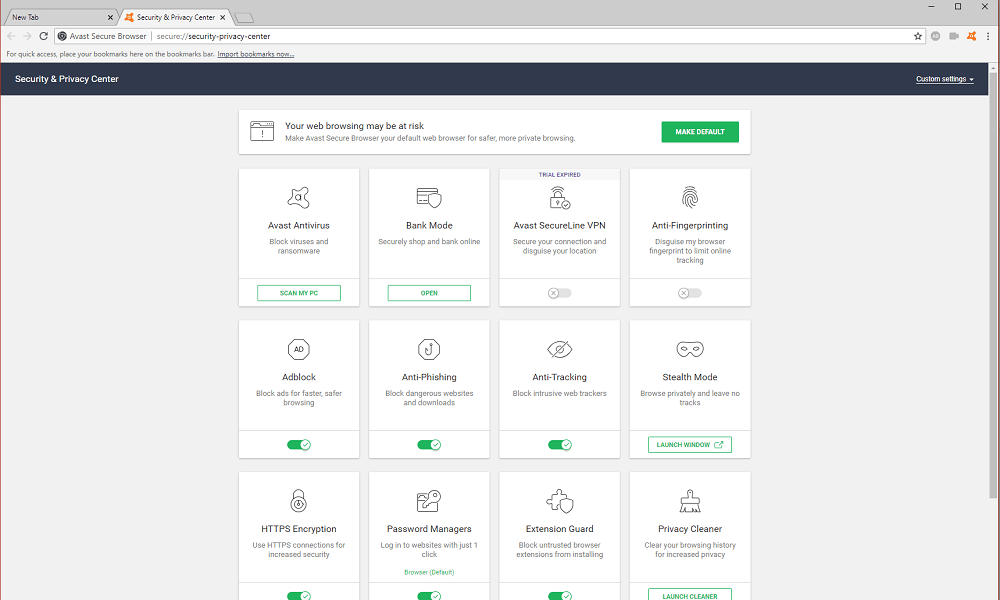Turn off the Adblock toggle
The image size is (1000, 600).
(298, 445)
